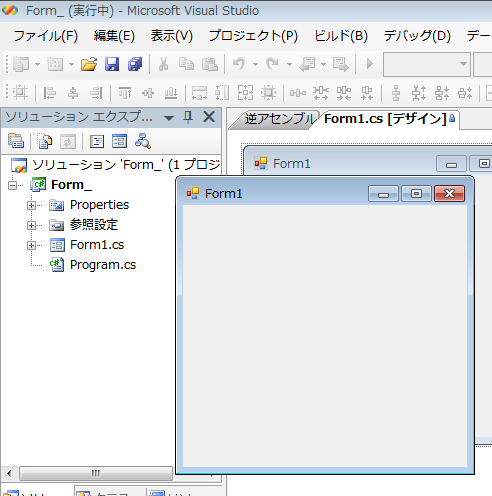
Task: Click the Copy icon in toolbar
Action: click(186, 64)
